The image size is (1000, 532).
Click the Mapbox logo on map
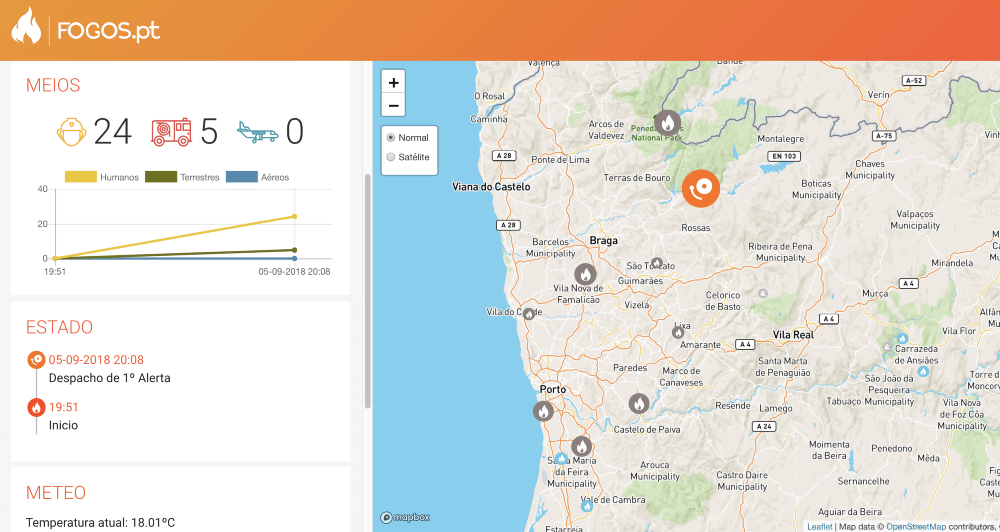point(405,517)
